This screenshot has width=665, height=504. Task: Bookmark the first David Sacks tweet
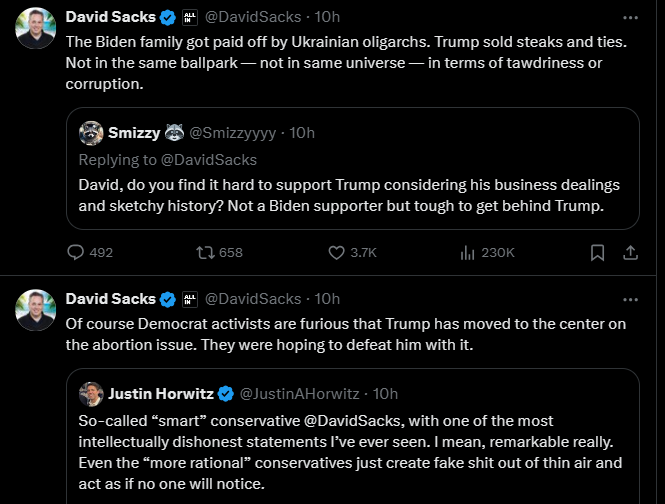(x=597, y=253)
